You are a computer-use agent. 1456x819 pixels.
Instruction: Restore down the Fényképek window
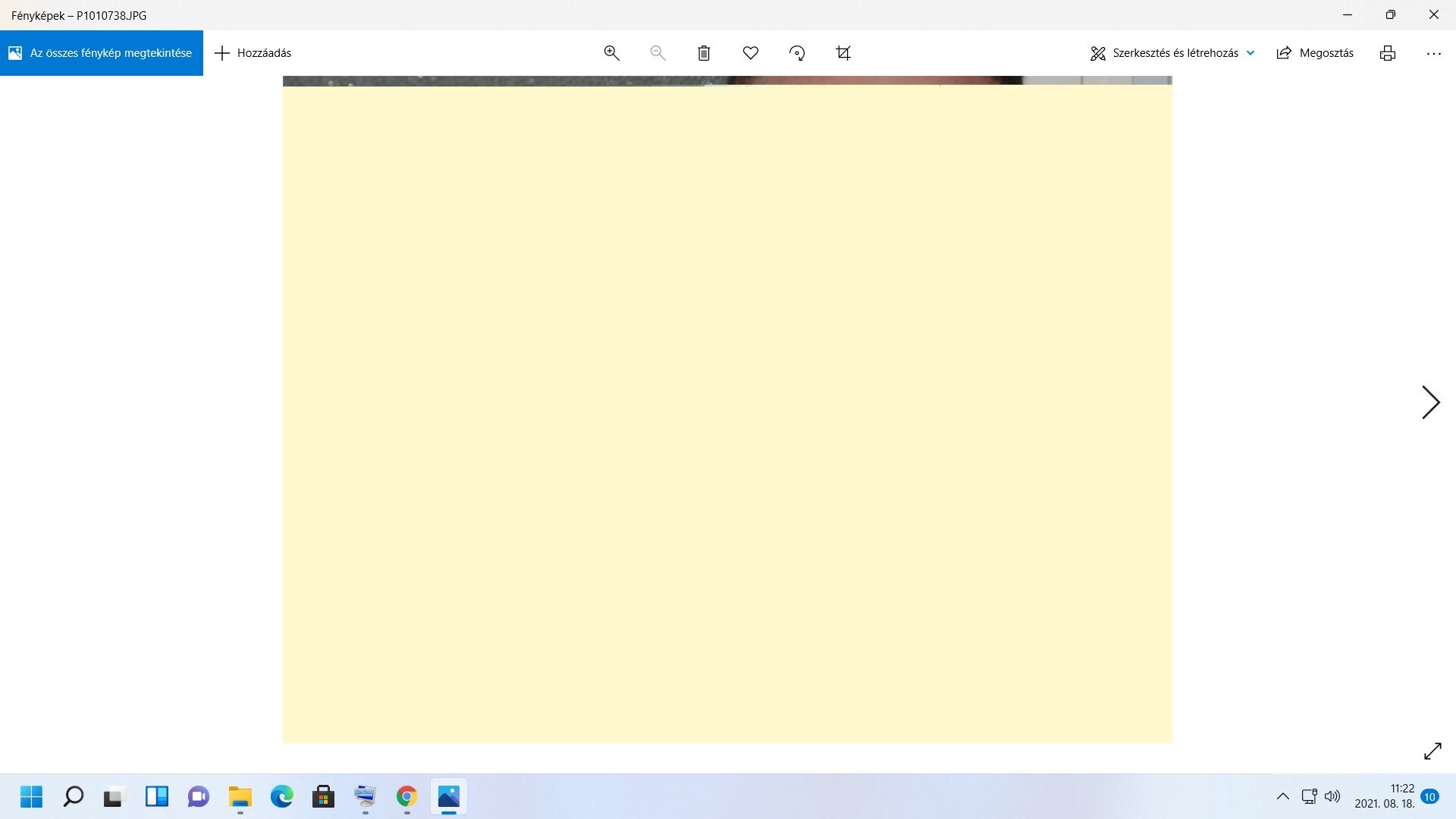click(x=1390, y=15)
